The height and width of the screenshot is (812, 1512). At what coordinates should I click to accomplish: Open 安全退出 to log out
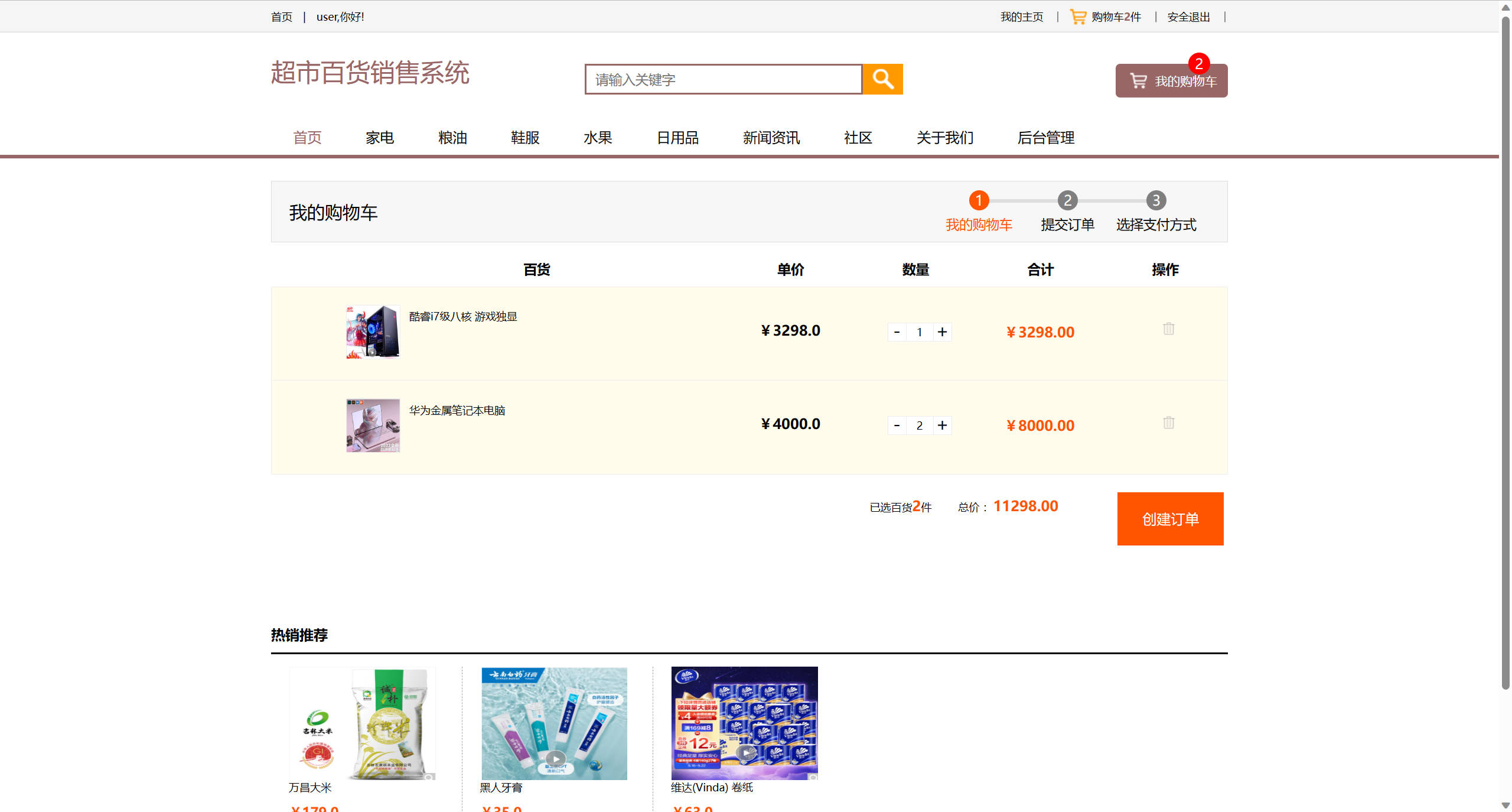pos(1188,17)
